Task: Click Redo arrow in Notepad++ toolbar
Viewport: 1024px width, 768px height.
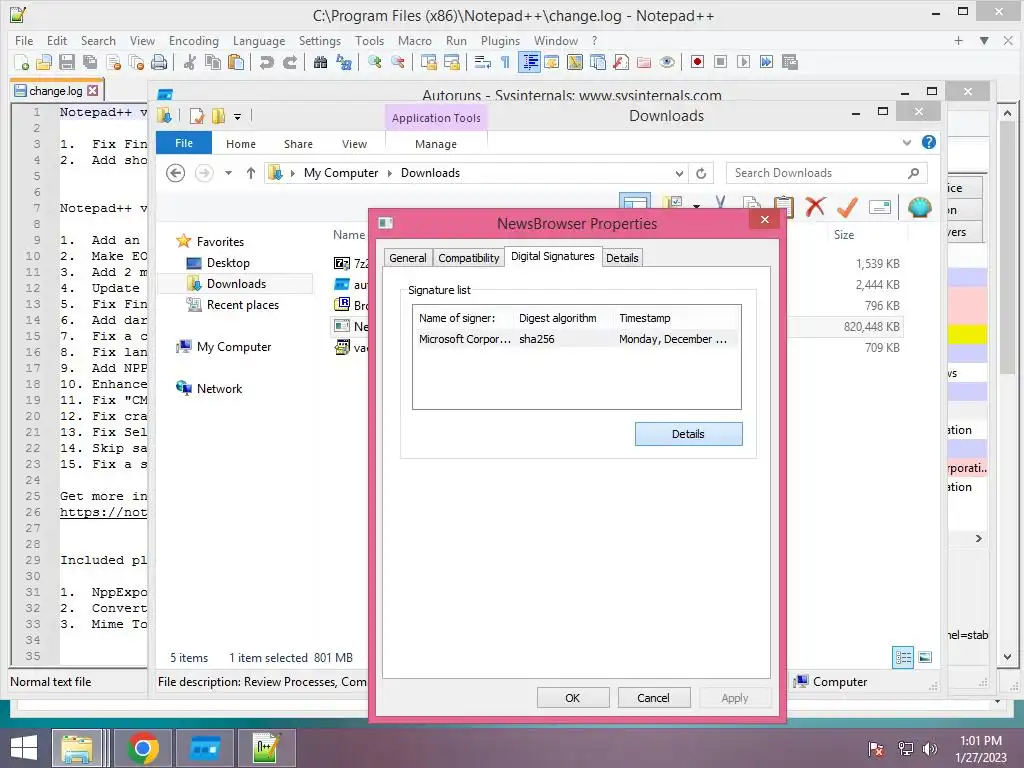Action: [290, 62]
